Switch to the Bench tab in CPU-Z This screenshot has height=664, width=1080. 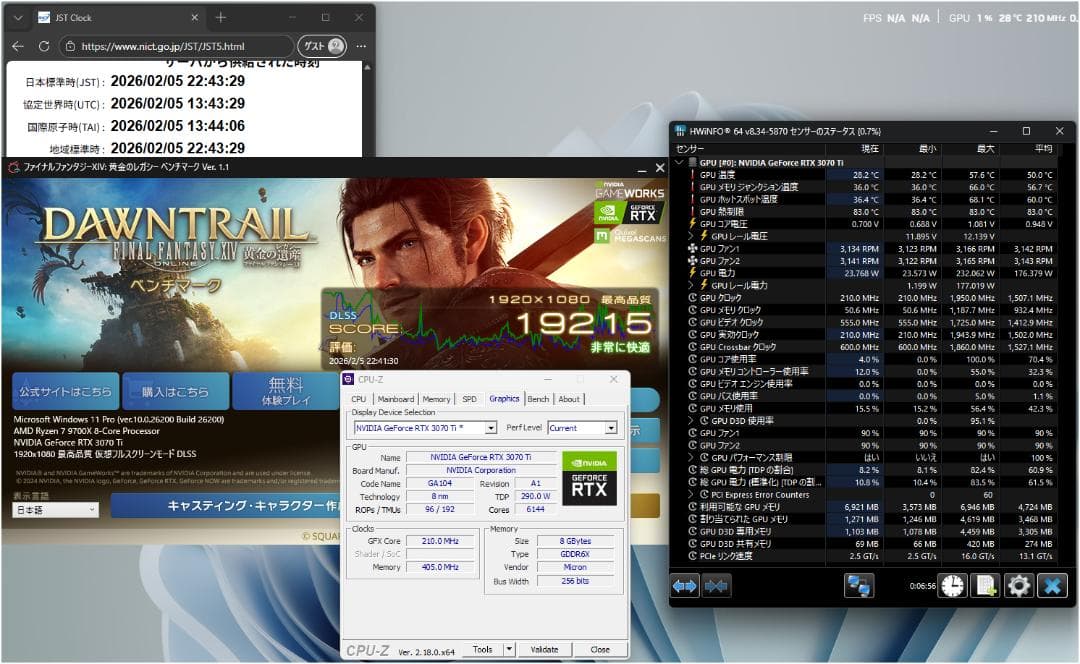click(539, 398)
